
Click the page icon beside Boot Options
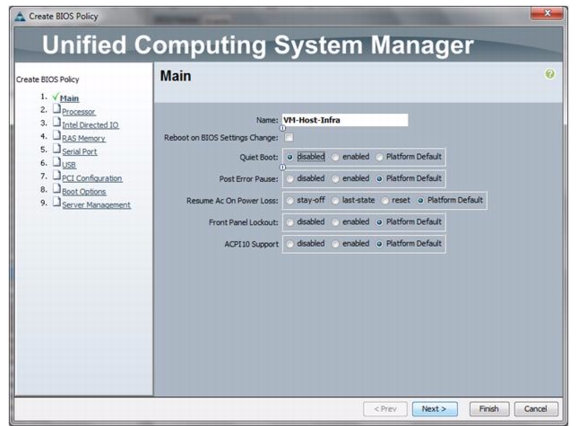tap(57, 189)
